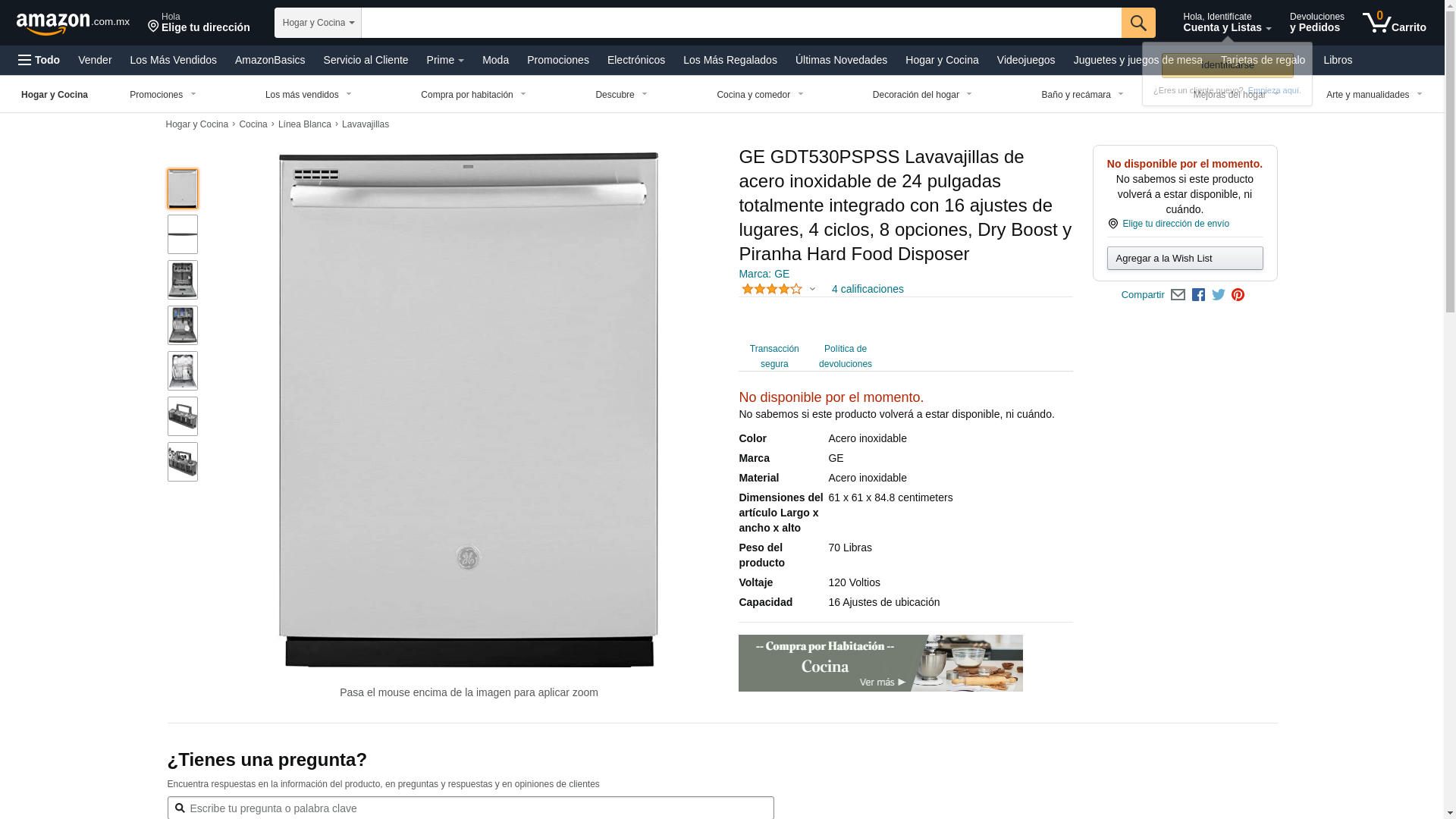Expand the Hogar y Cocina search category dropdown

point(318,23)
